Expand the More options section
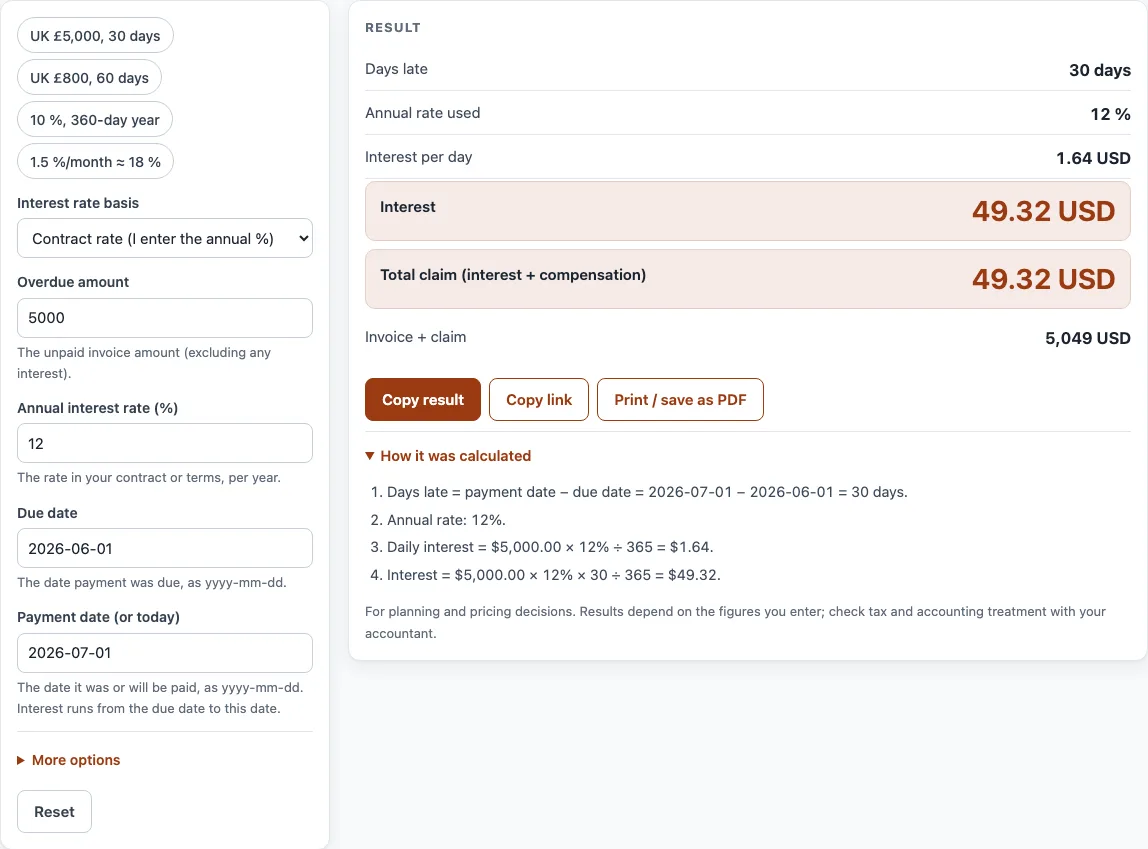This screenshot has width=1148, height=849. tap(69, 760)
